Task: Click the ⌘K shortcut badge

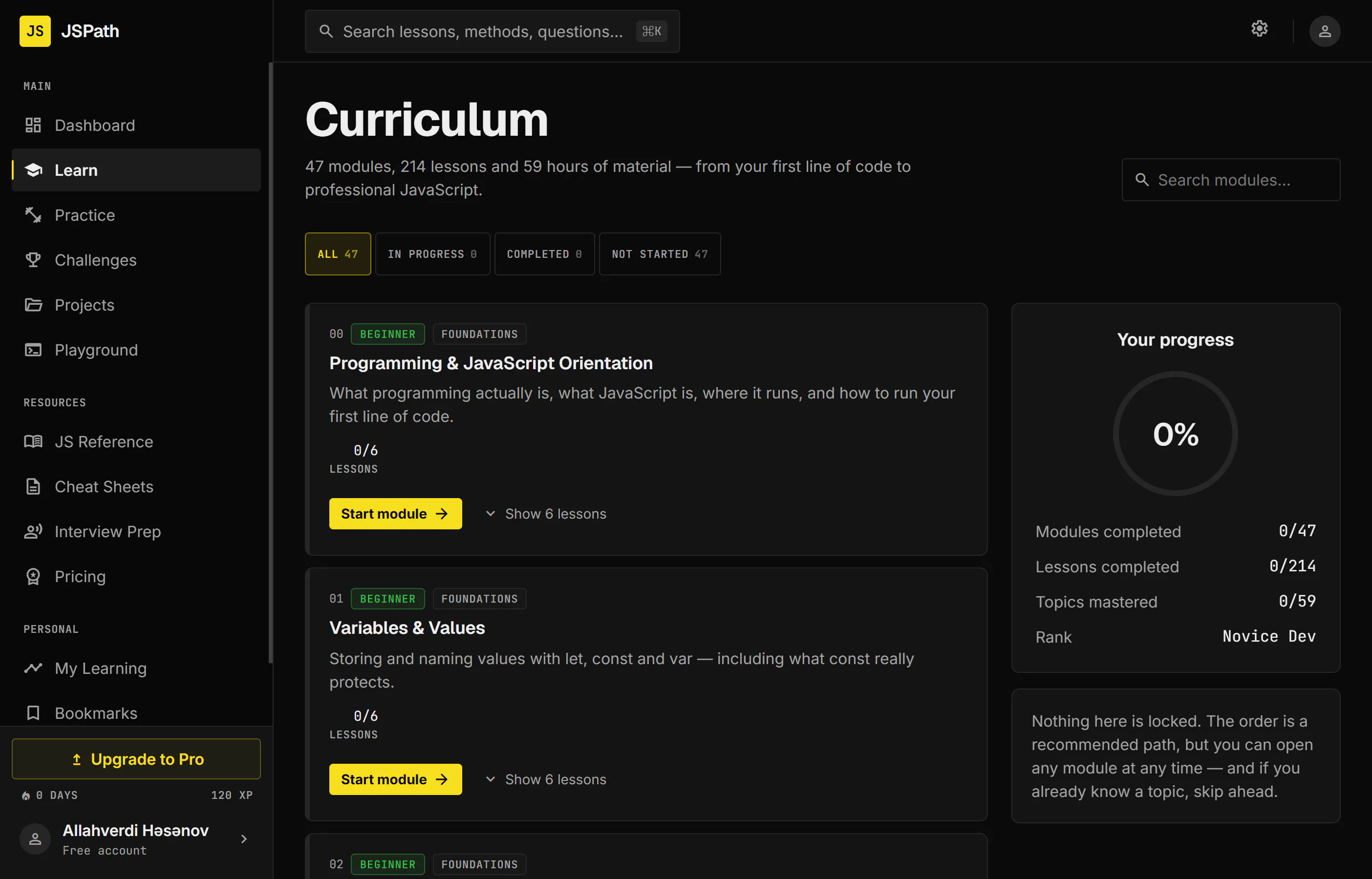Action: click(x=651, y=31)
